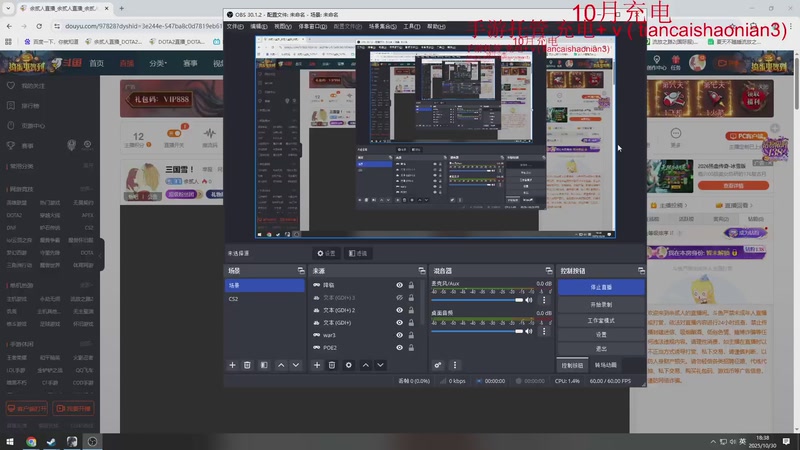Image resolution: width=800 pixels, height=450 pixels.
Task: Click the 我要开播 button in Douyu sidebar
Action: [73, 409]
